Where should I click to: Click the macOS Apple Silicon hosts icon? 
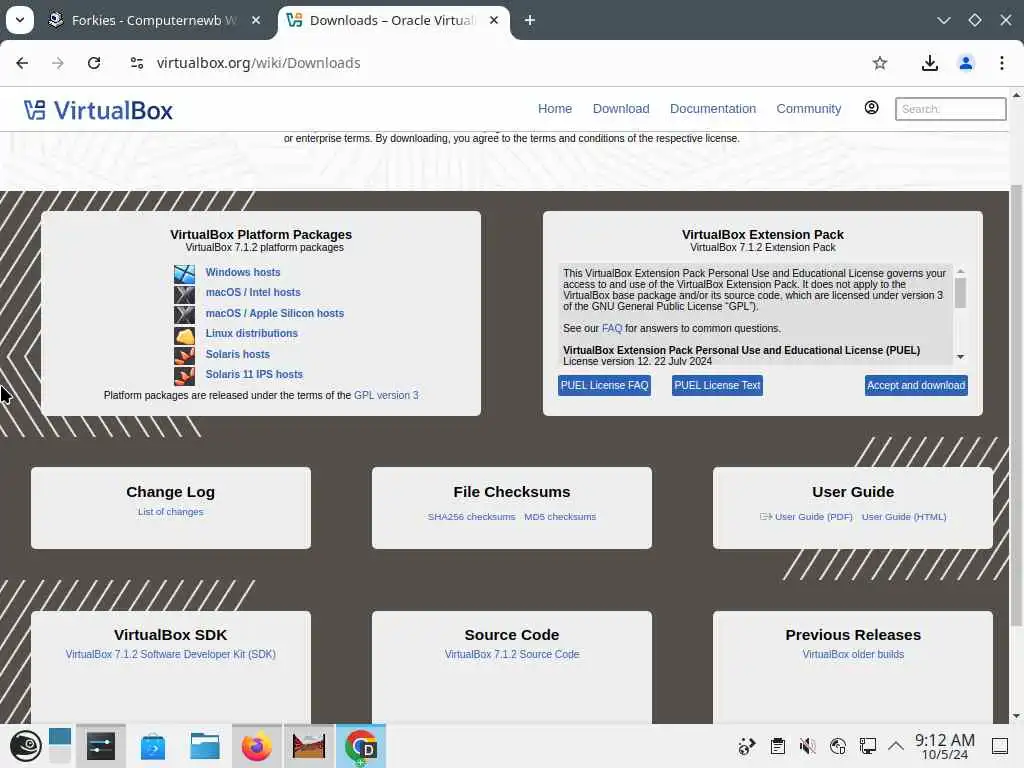[184, 314]
